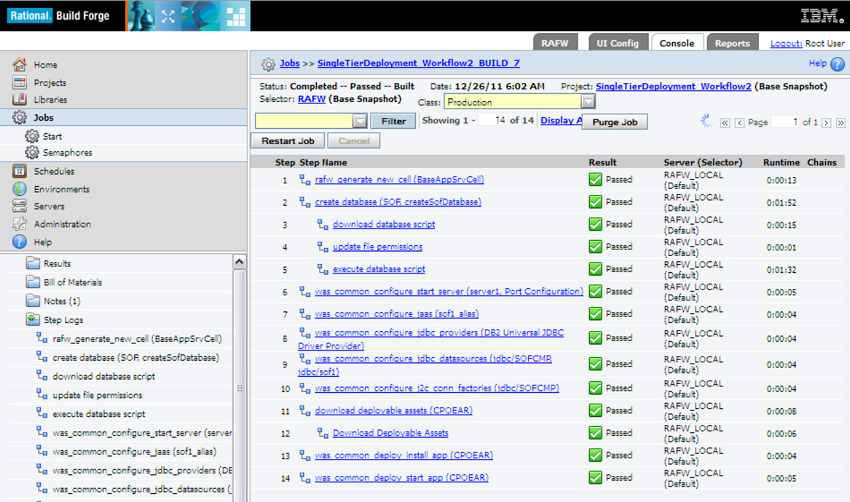
Task: Open the filter dropdown arrow
Action: tap(360, 121)
